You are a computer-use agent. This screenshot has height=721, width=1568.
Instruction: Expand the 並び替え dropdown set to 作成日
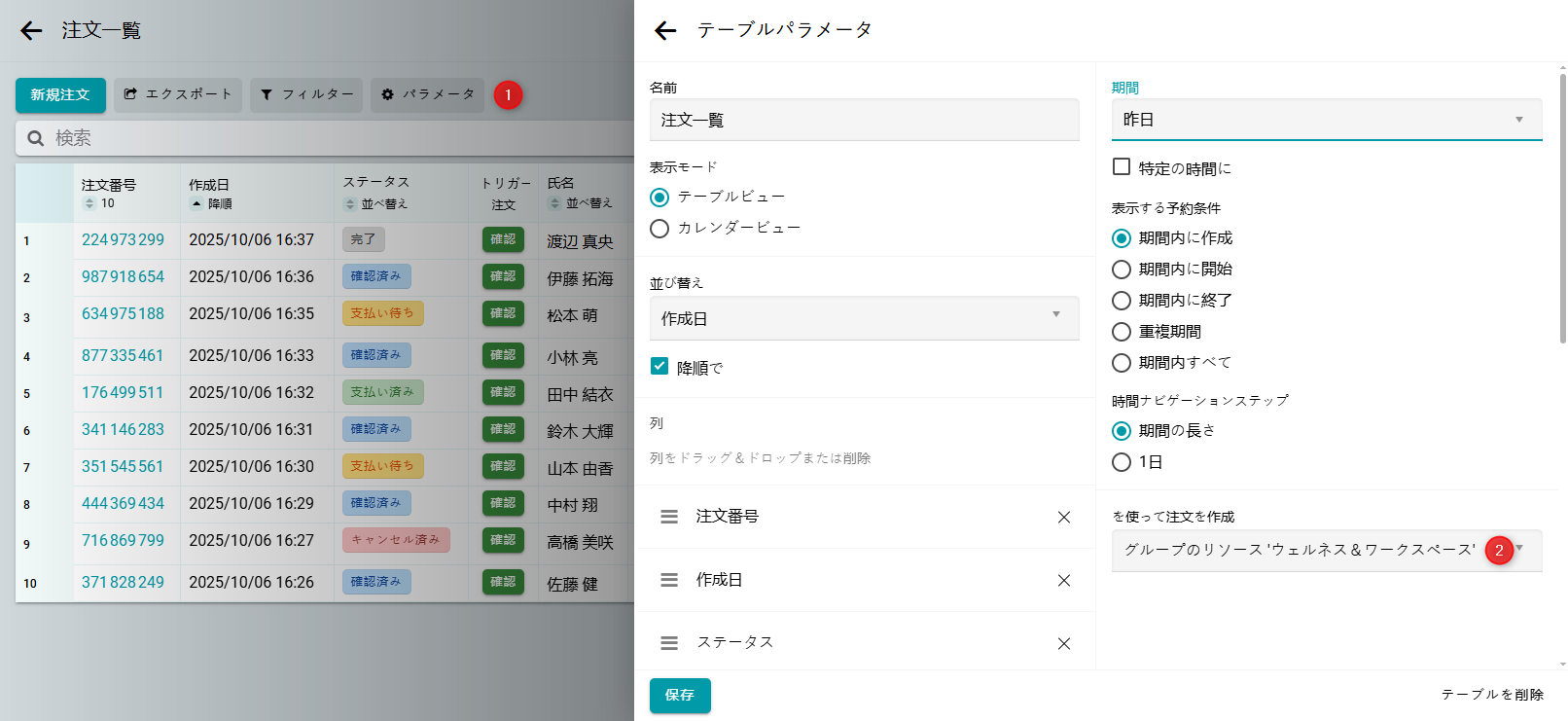[864, 318]
